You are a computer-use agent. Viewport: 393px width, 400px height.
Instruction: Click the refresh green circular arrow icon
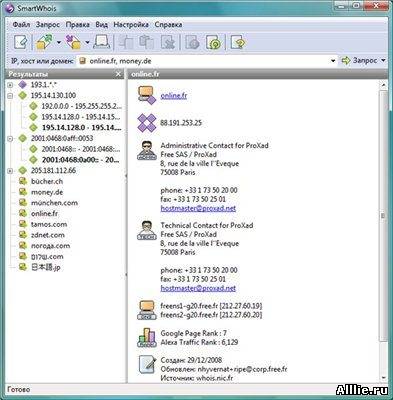(214, 42)
